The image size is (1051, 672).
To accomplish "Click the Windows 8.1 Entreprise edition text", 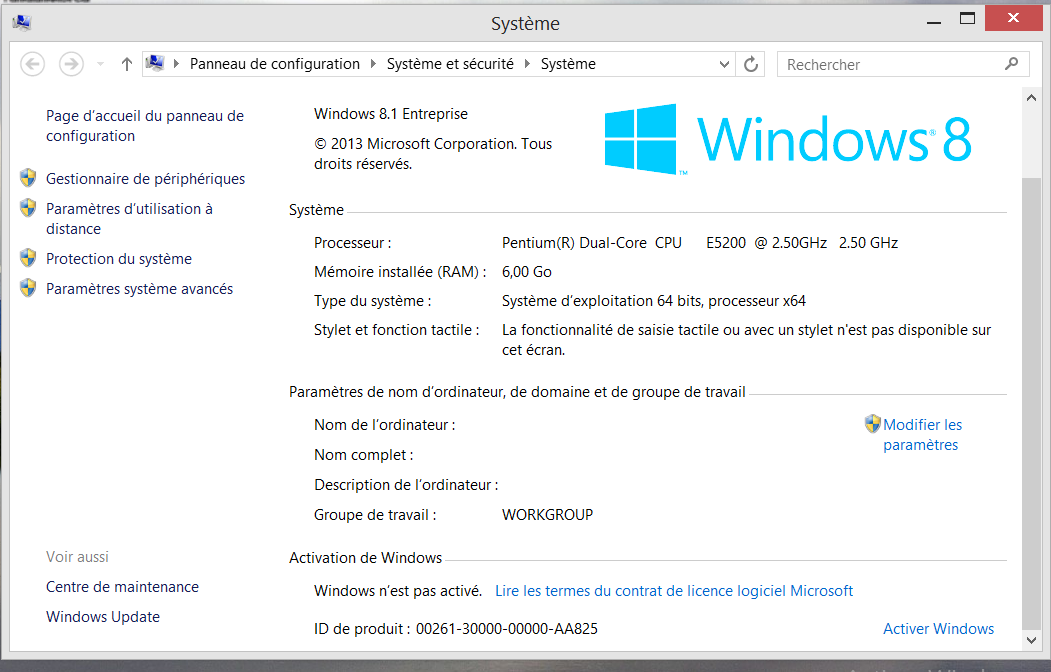I will click(391, 114).
